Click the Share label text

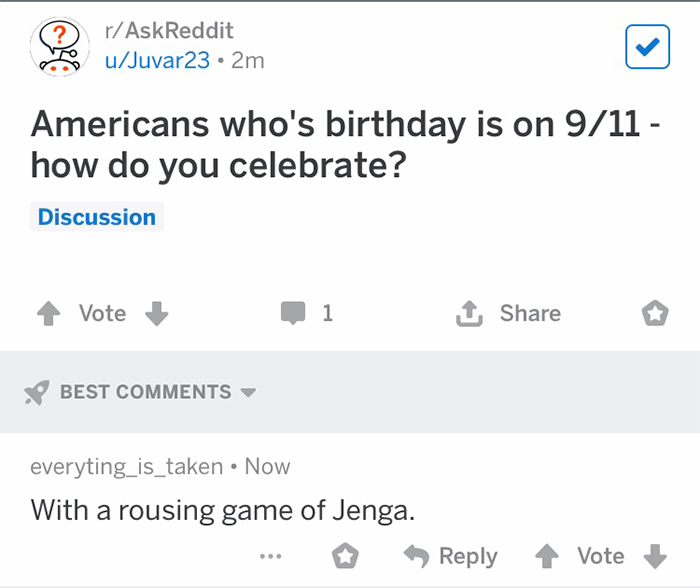[x=530, y=314]
